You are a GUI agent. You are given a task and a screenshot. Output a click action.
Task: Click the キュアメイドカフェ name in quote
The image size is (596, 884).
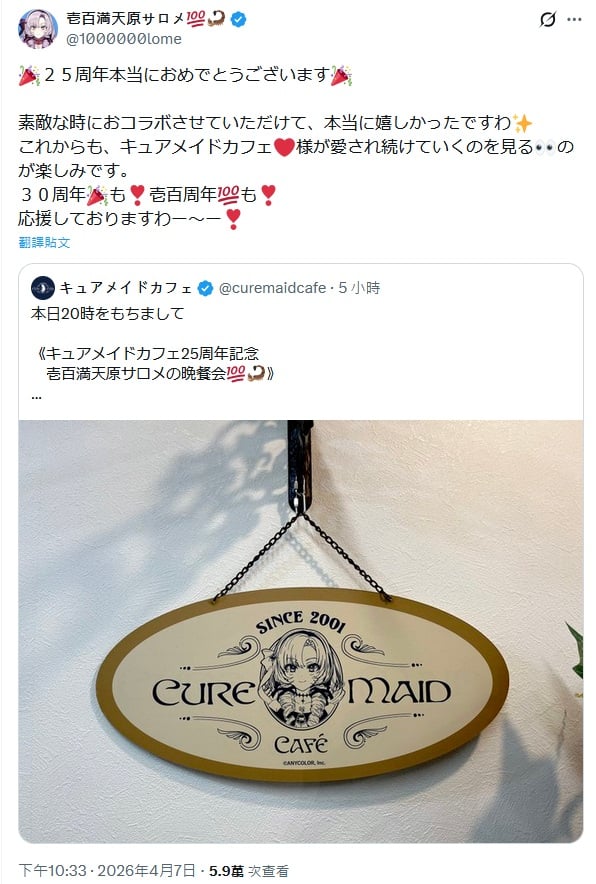[x=126, y=288]
